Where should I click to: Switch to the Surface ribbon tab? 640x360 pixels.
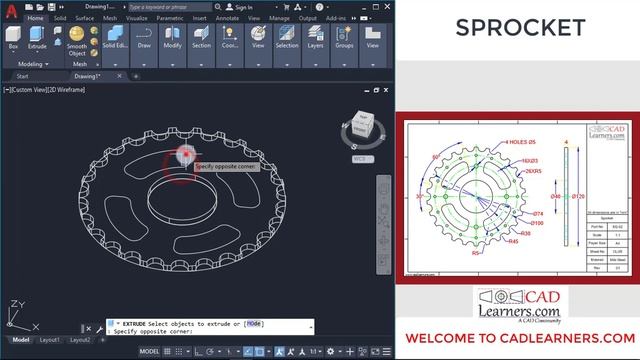[84, 18]
